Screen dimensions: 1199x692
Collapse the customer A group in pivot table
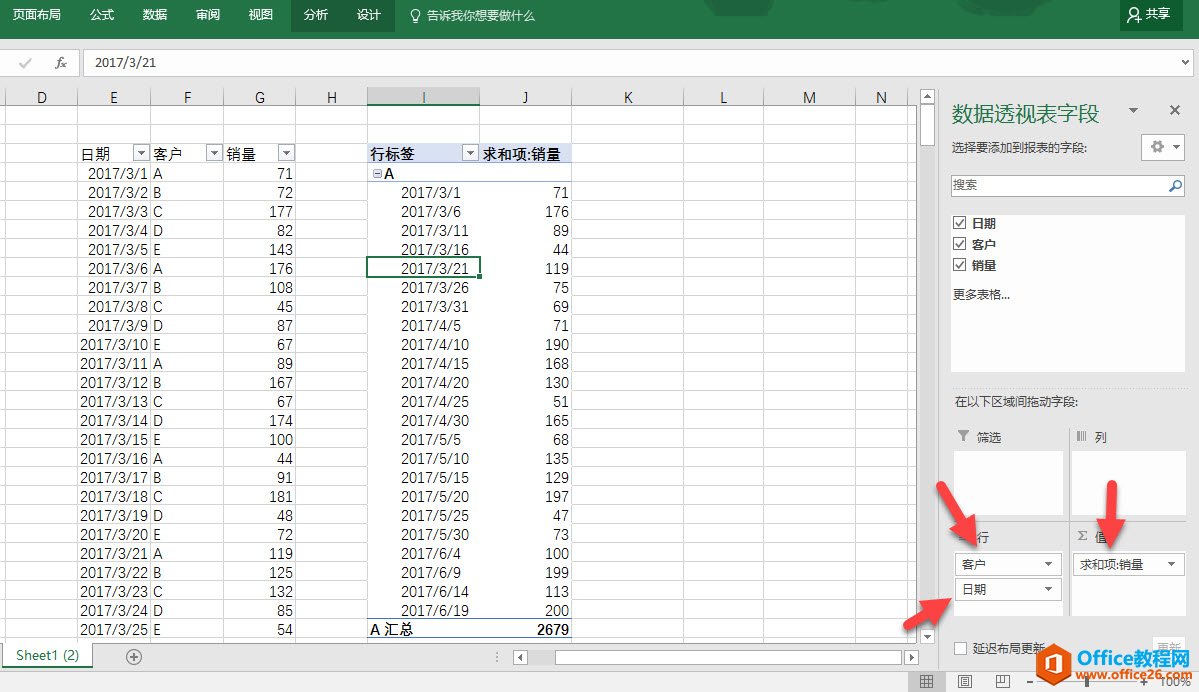click(377, 174)
